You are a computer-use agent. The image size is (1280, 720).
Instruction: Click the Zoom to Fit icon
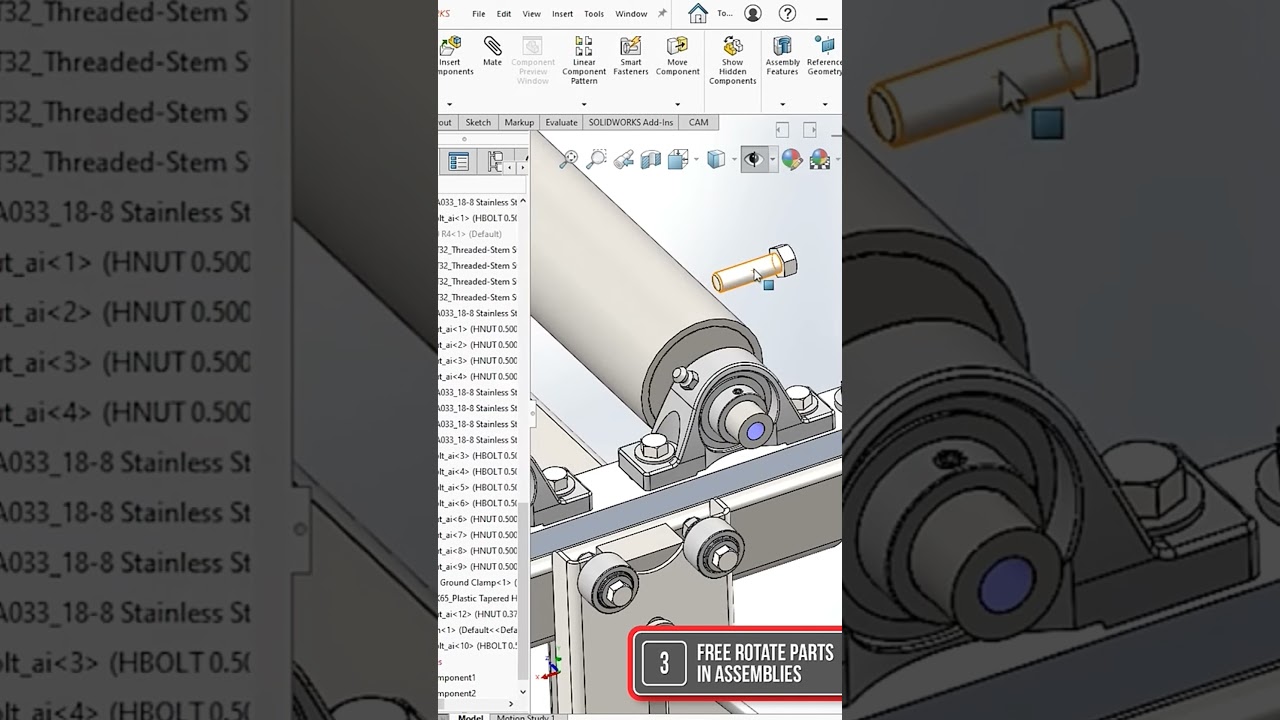[569, 159]
